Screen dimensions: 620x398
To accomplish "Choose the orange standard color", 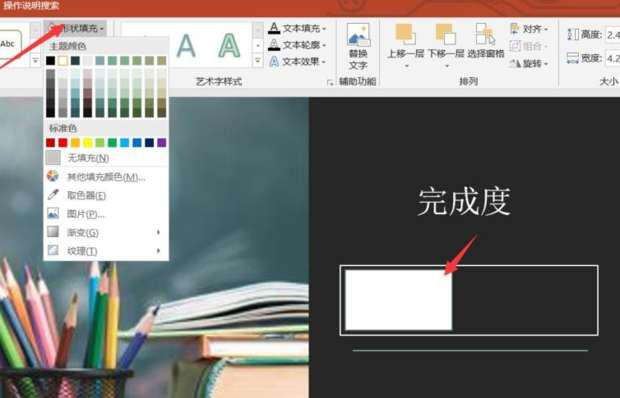I will click(75, 143).
